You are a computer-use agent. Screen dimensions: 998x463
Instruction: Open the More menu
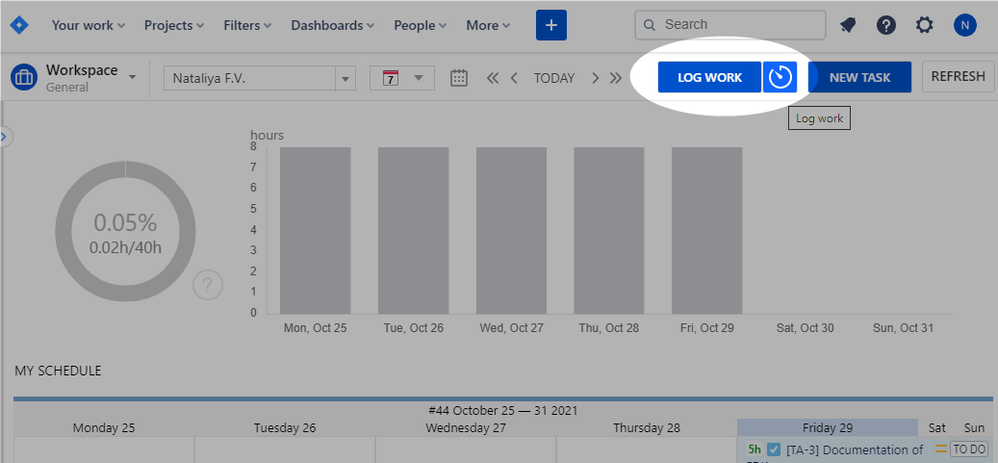coord(488,25)
